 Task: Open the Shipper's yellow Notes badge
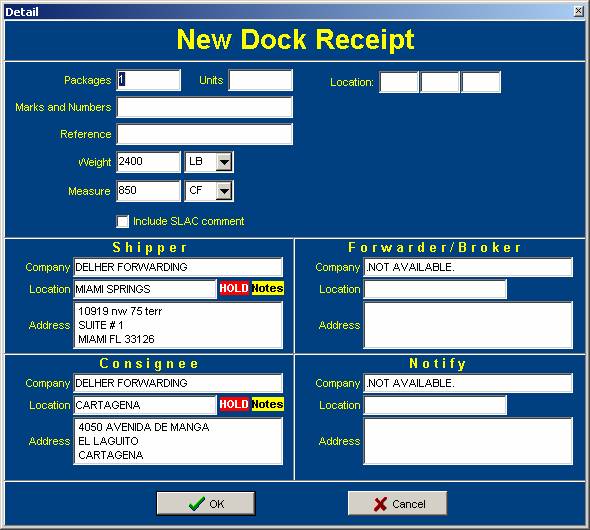click(268, 289)
